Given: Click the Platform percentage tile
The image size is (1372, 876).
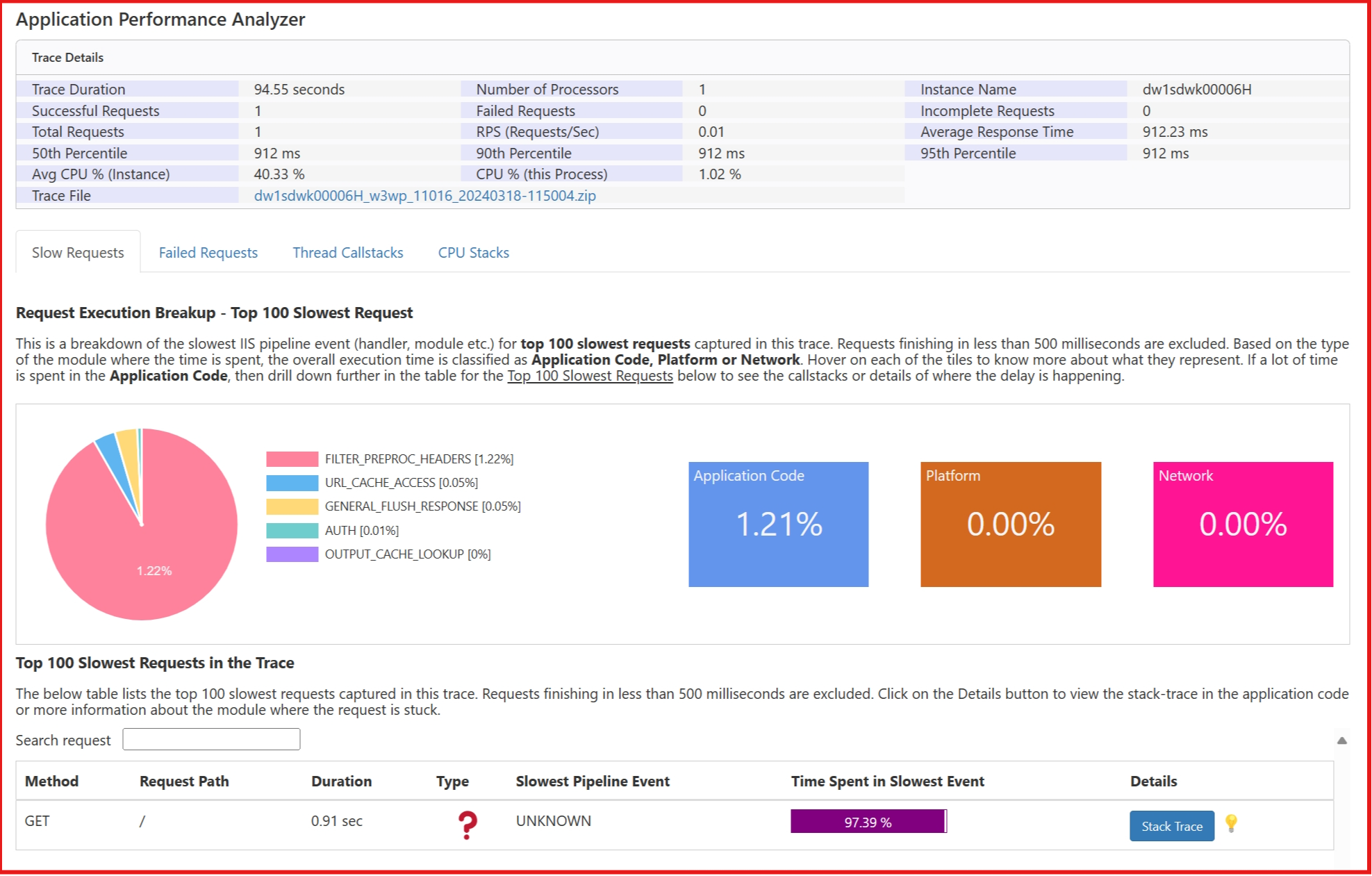Looking at the screenshot, I should pyautogui.click(x=1010, y=524).
